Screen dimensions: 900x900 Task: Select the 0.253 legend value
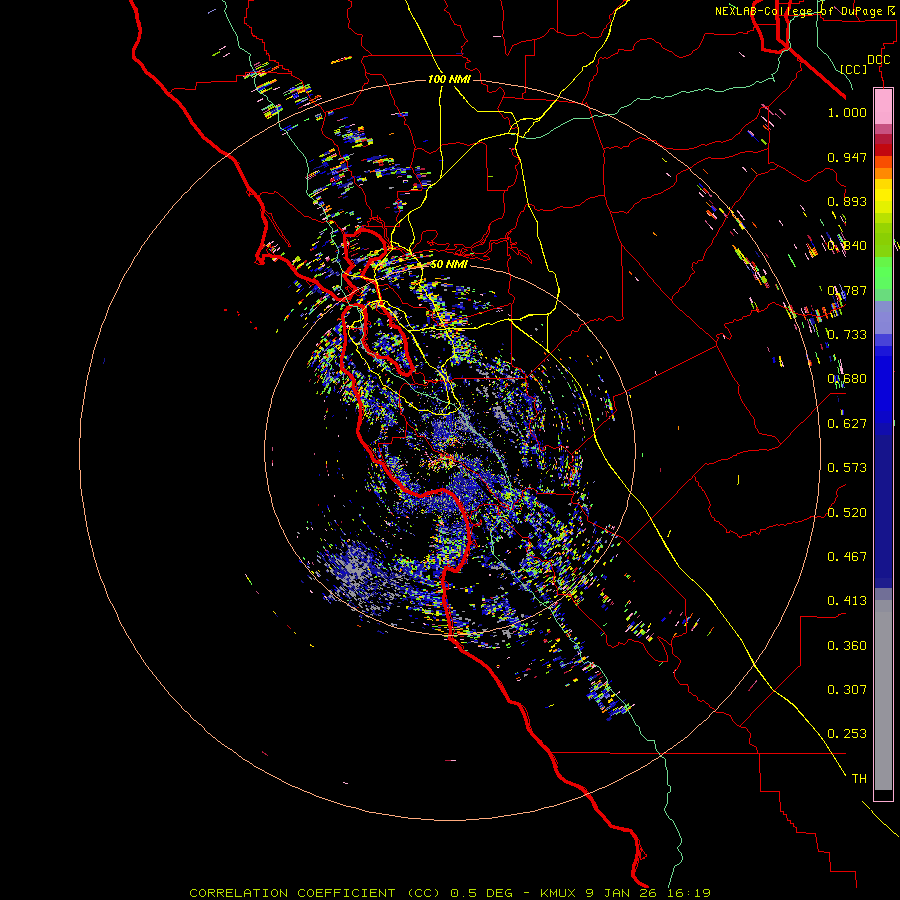(847, 734)
